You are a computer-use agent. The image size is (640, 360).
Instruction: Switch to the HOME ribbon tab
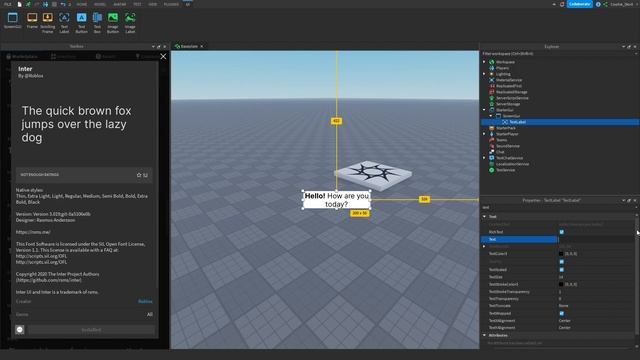tap(82, 4)
